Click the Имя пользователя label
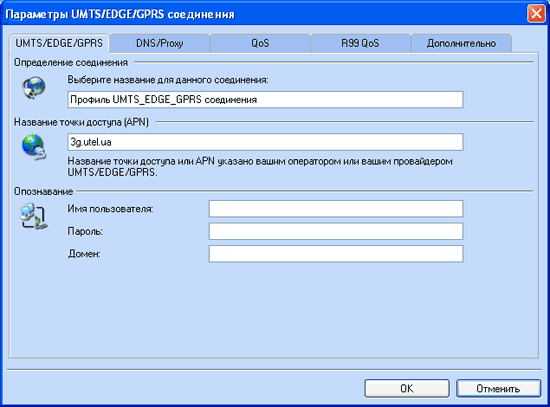Screen dimensions: 550x407 [110, 209]
